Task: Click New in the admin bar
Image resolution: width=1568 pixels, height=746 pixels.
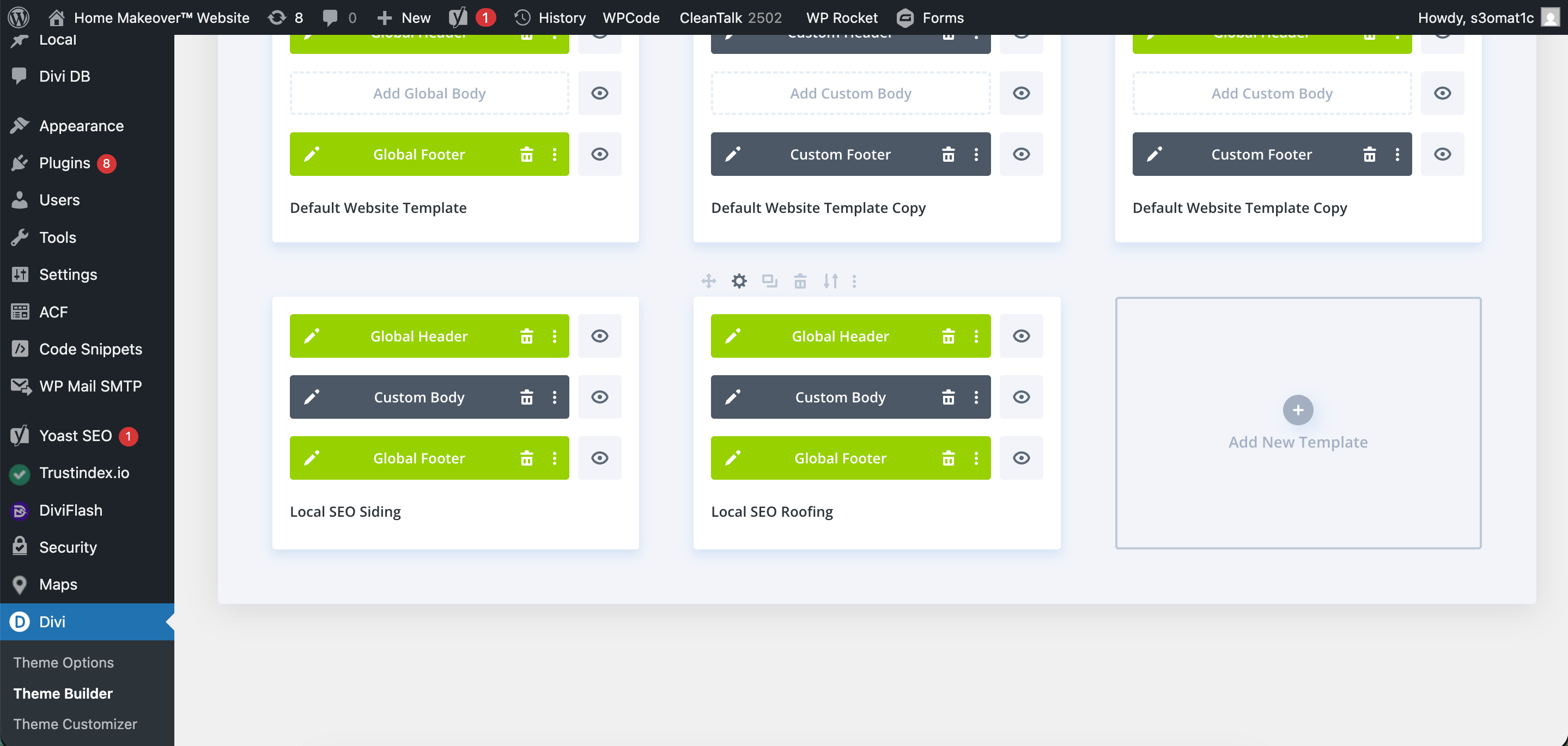Action: (404, 17)
